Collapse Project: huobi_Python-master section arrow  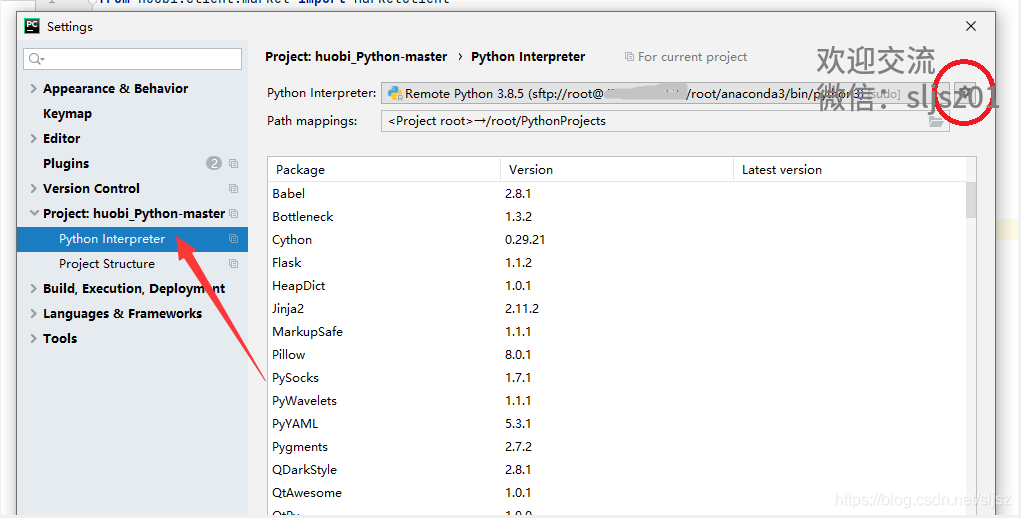33,213
